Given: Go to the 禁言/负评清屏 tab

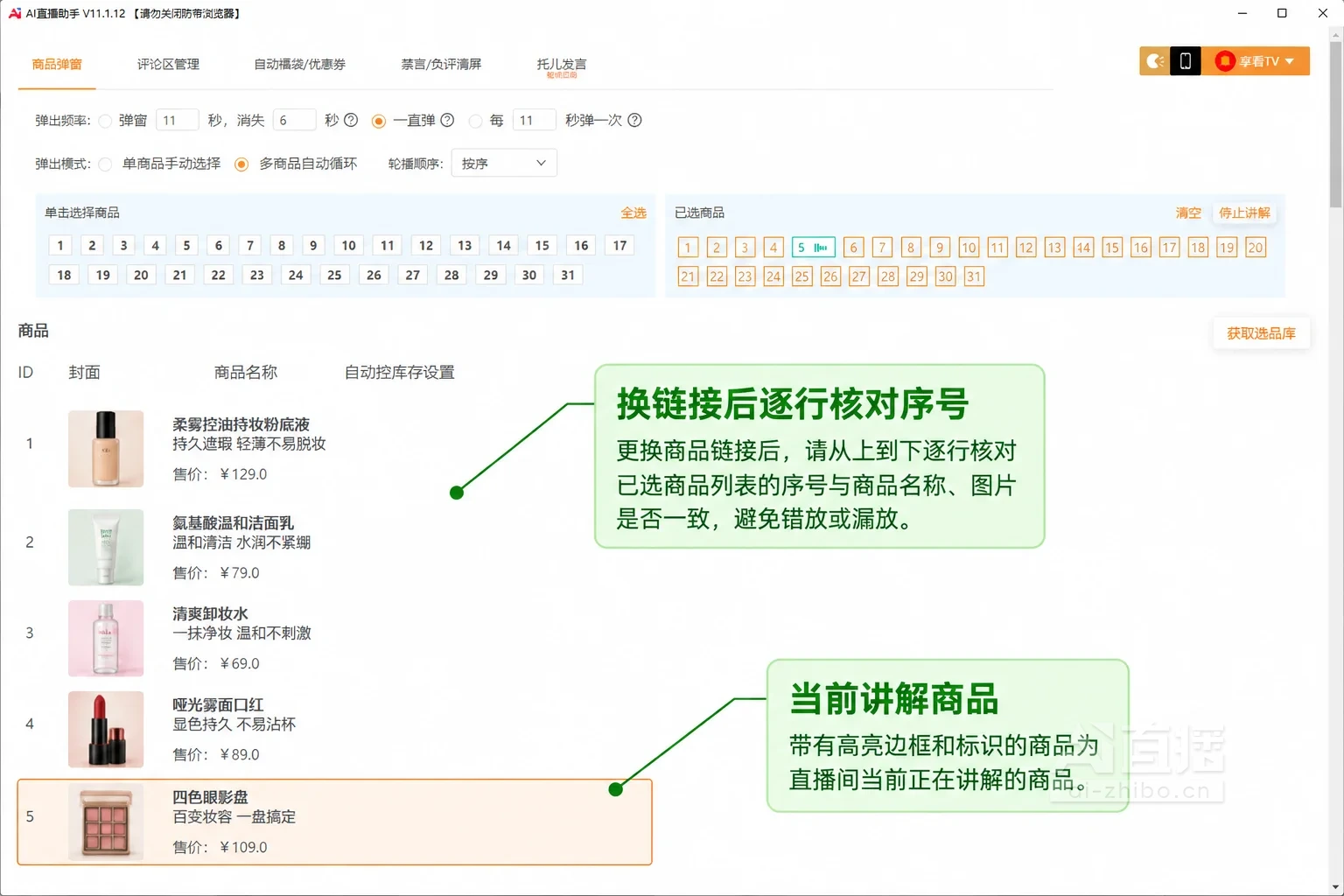Looking at the screenshot, I should point(441,64).
